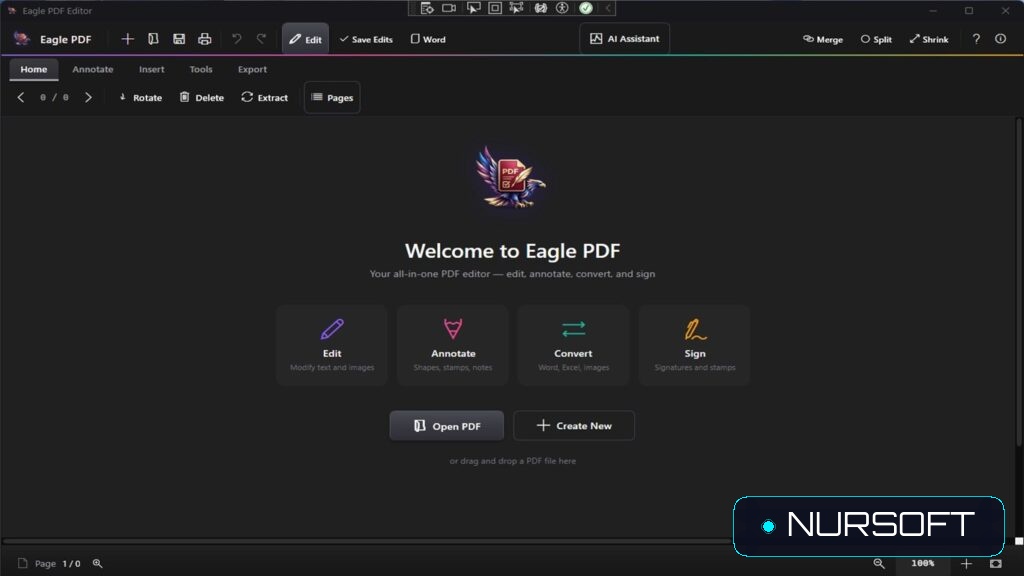1024x576 pixels.
Task: Click the zoom out magnifier icon
Action: pos(879,563)
